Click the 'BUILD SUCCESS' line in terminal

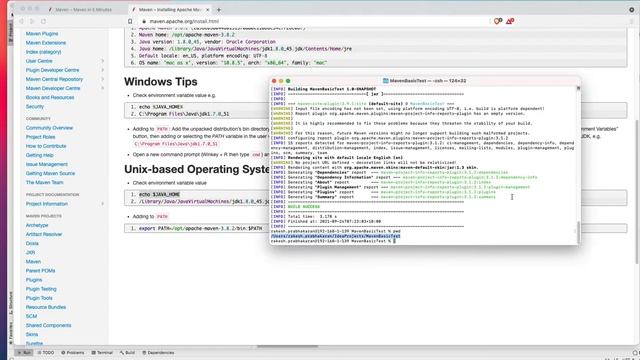304,207
